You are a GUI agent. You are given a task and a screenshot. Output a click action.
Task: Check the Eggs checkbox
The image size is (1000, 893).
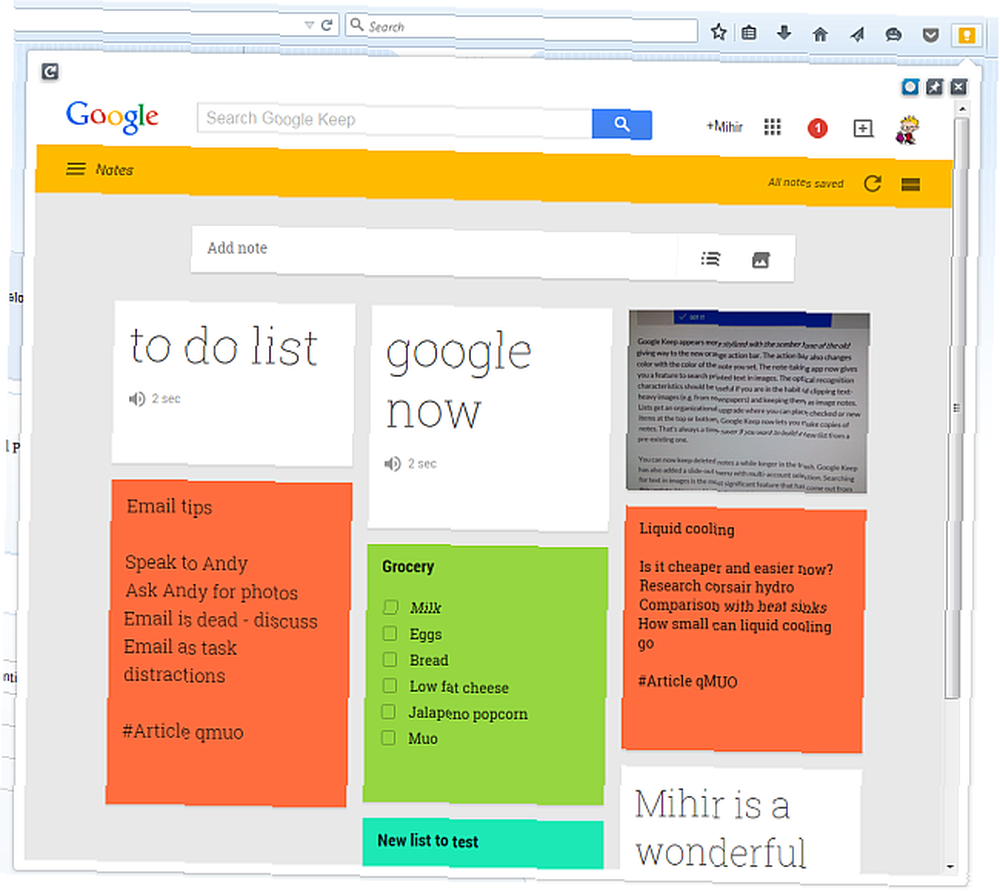point(390,633)
